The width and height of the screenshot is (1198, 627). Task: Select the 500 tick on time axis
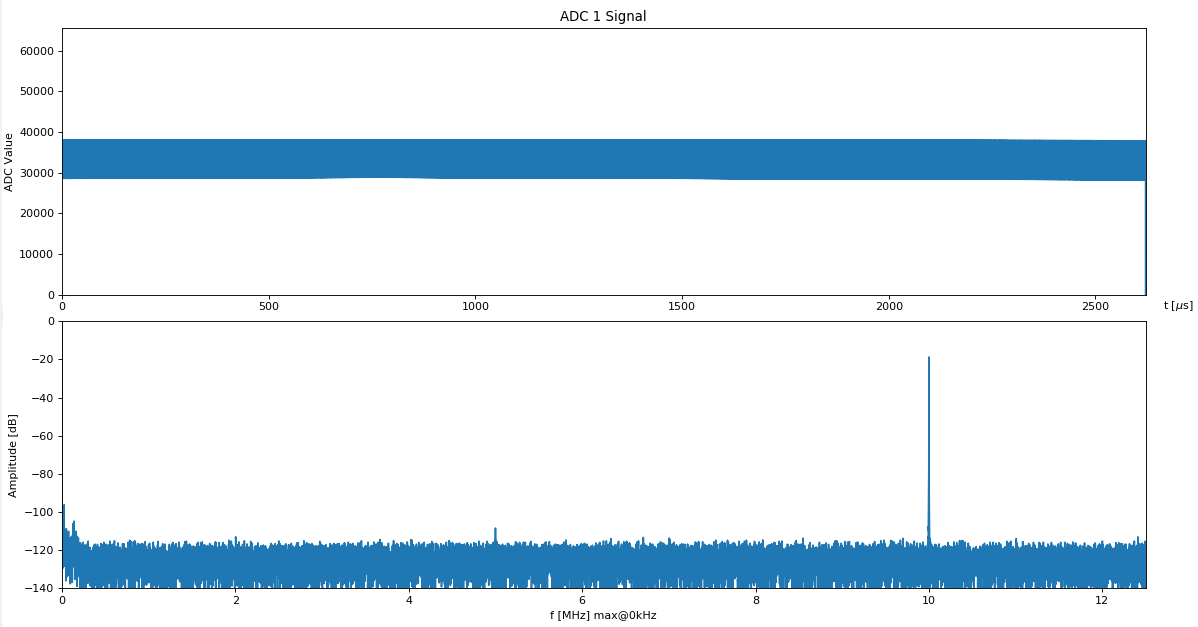269,306
